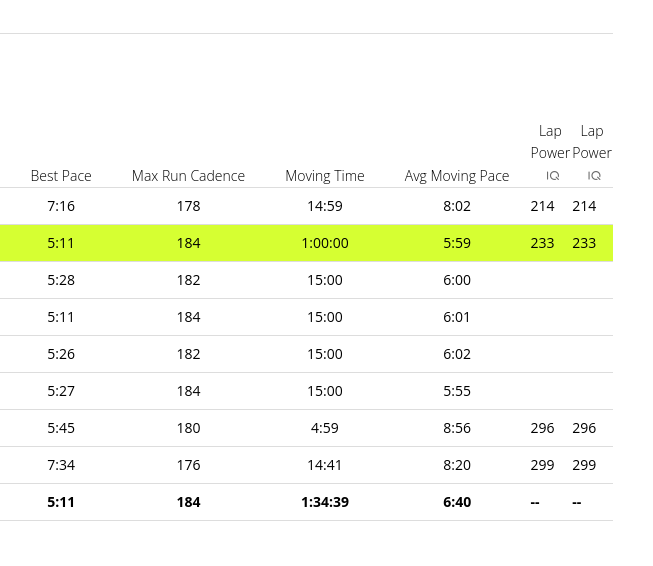653x566 pixels.
Task: Select the 6:01 avg moving pace cell
Action: 457,317
